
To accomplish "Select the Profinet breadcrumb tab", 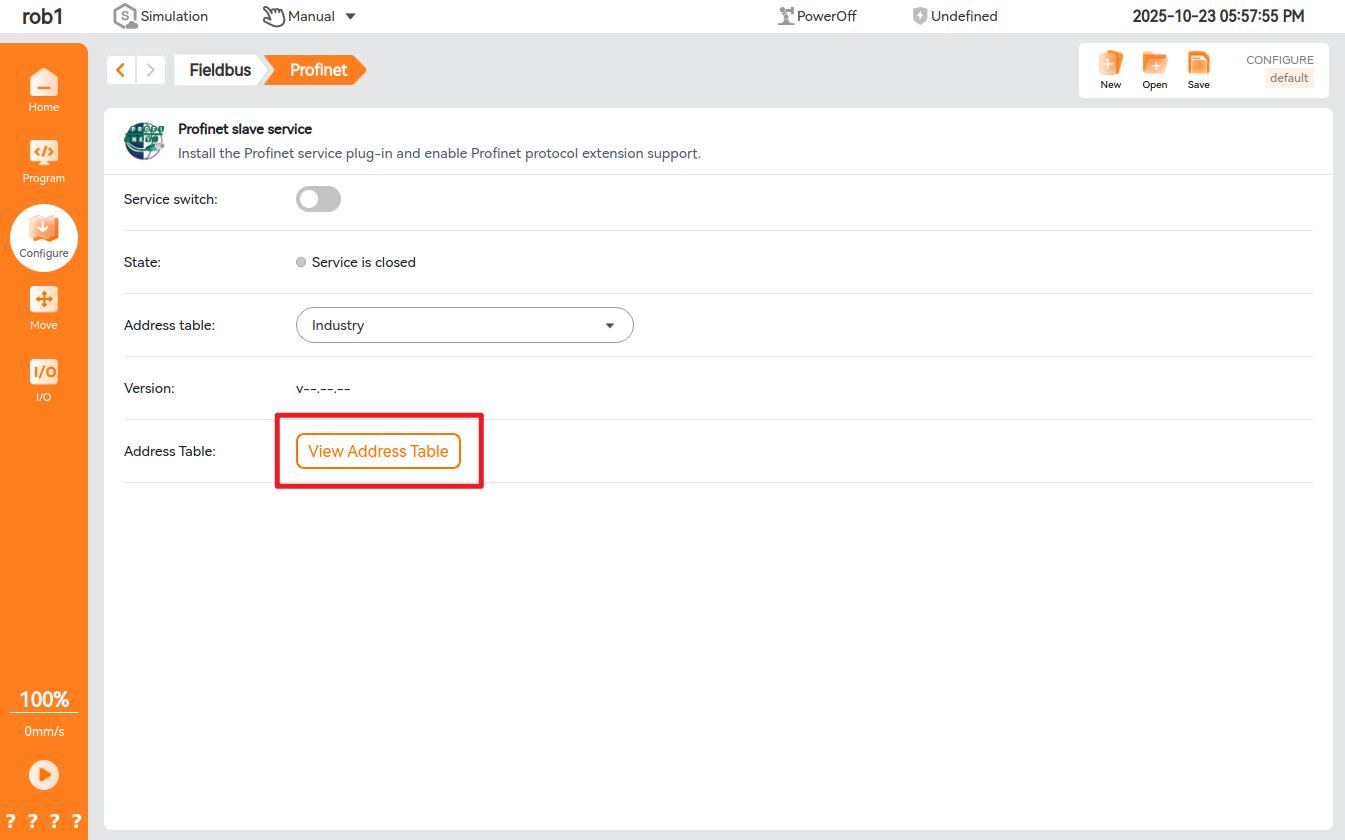I will (x=318, y=70).
